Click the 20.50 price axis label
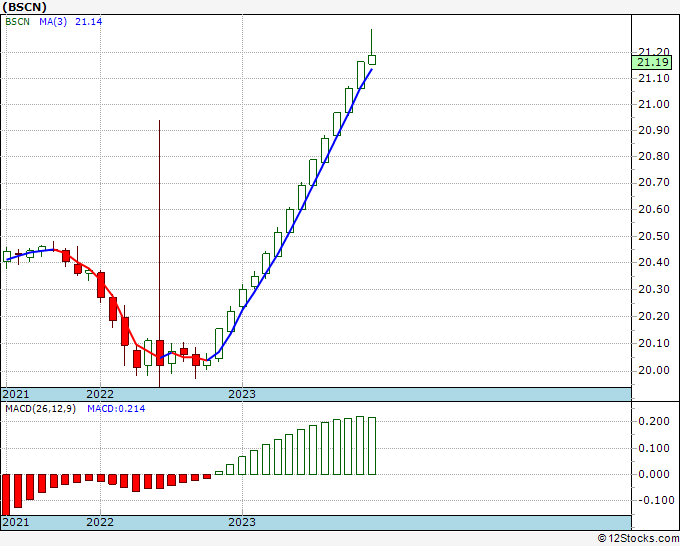 654,236
